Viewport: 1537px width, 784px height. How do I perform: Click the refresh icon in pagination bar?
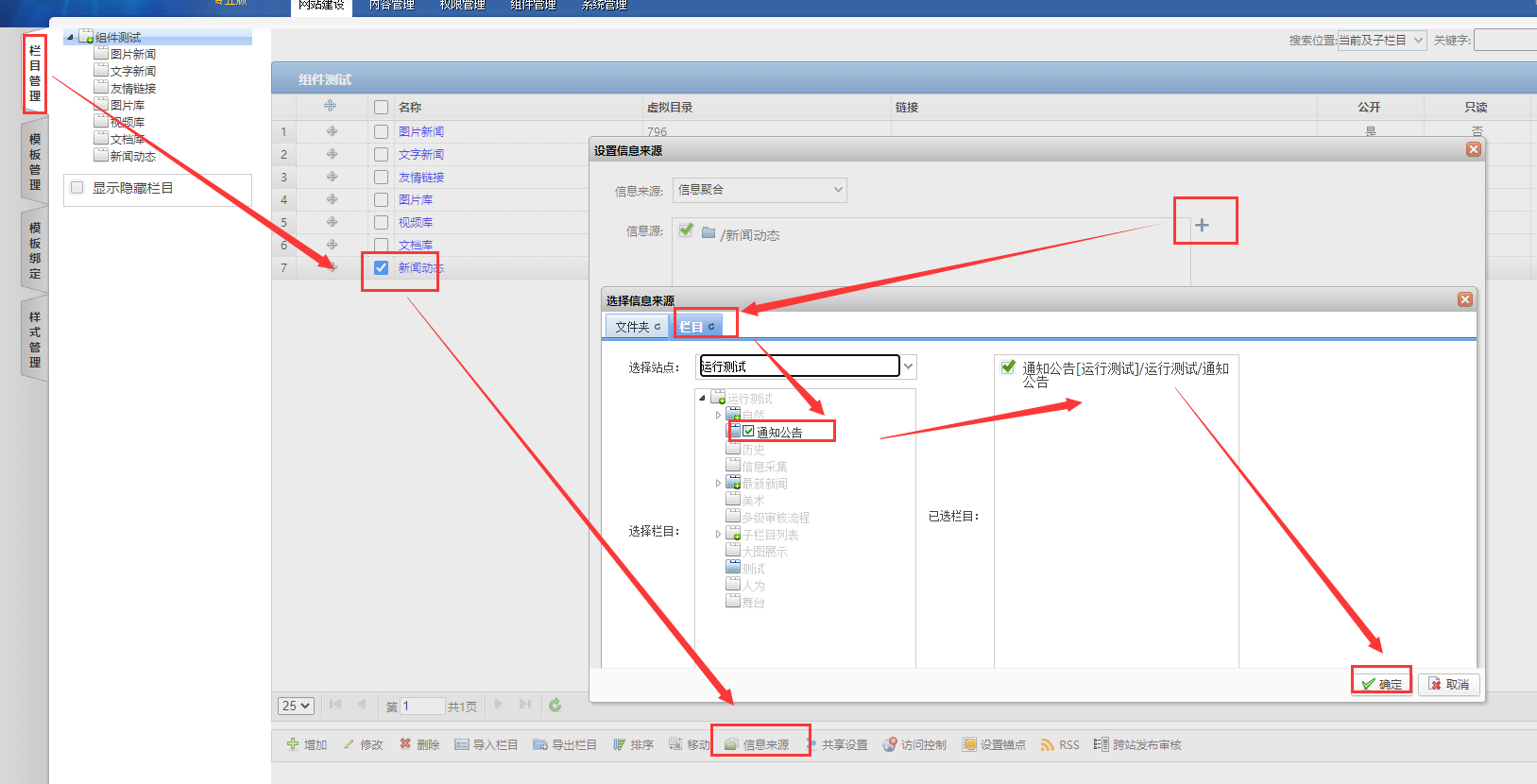tap(555, 705)
